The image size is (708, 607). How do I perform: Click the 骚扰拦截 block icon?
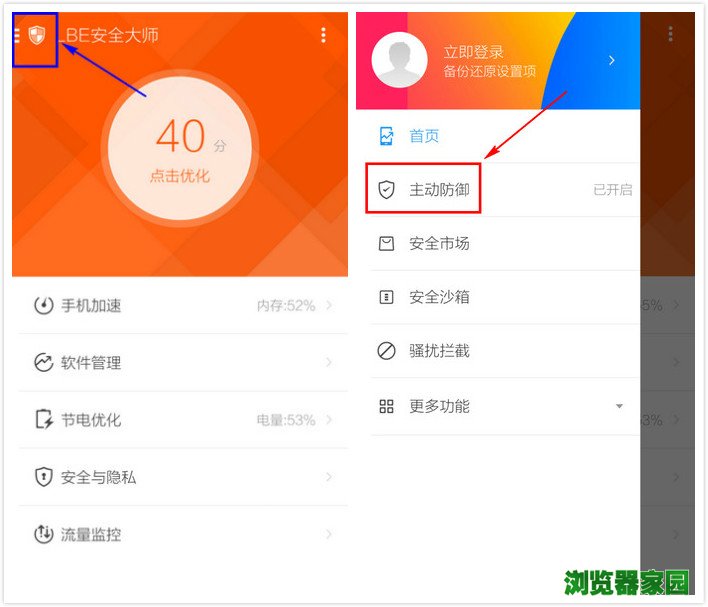tap(386, 351)
